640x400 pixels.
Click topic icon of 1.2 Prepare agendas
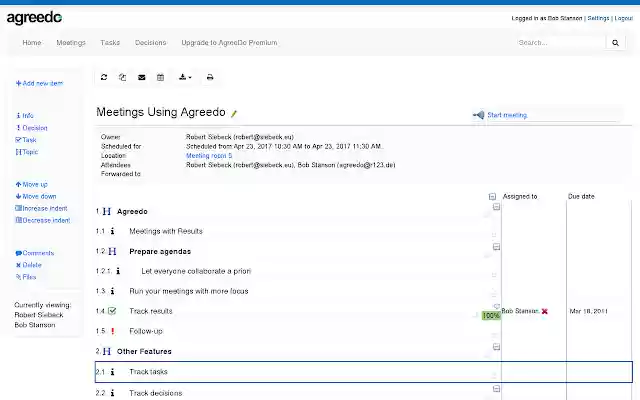tap(112, 251)
